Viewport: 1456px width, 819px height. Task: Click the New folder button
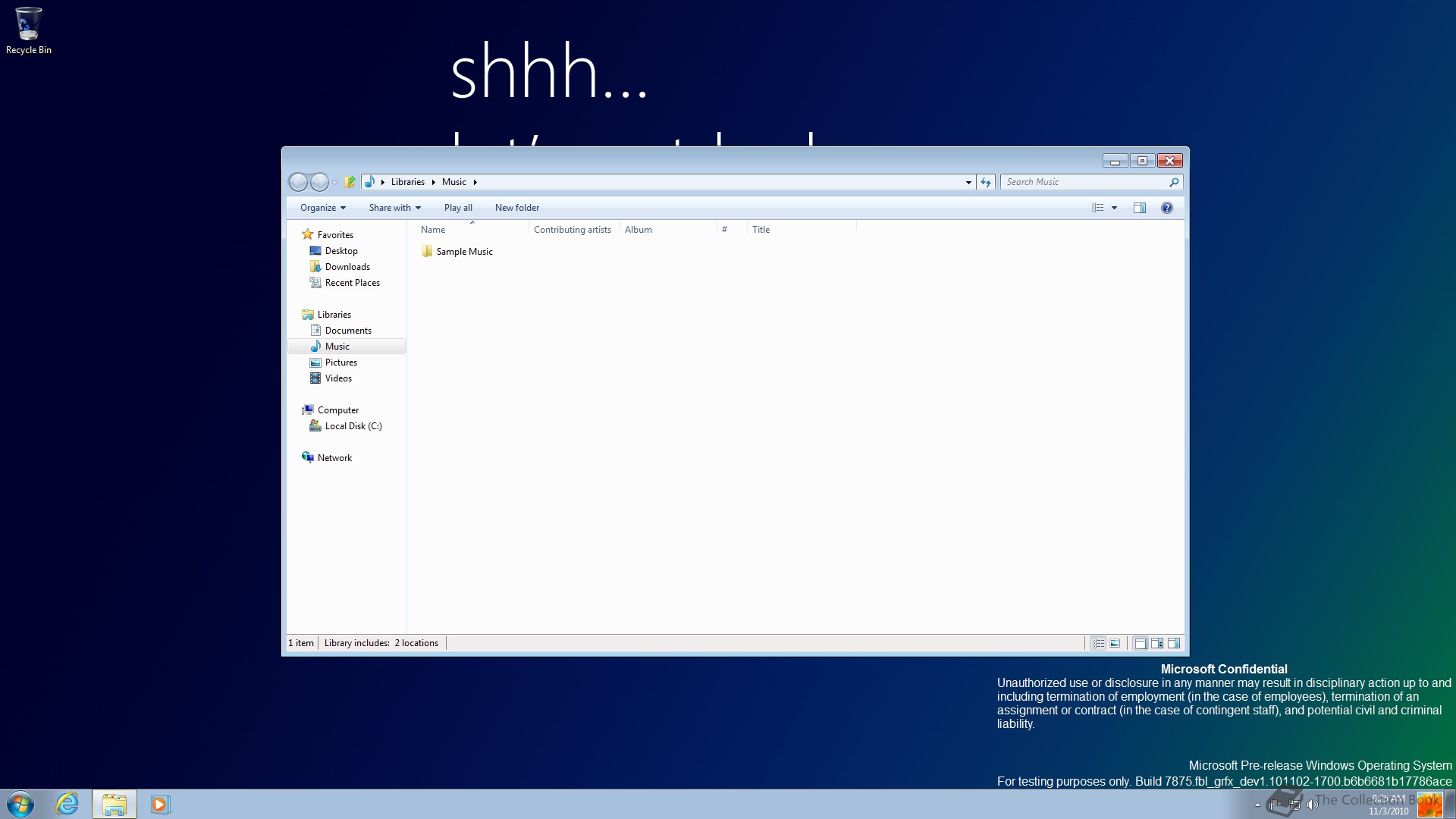coord(516,208)
